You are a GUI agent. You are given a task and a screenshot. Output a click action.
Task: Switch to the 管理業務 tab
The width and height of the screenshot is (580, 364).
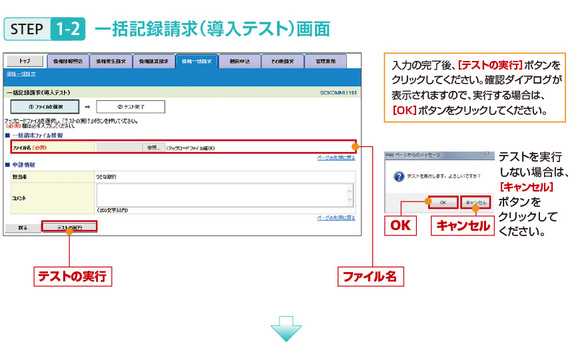pyautogui.click(x=326, y=61)
